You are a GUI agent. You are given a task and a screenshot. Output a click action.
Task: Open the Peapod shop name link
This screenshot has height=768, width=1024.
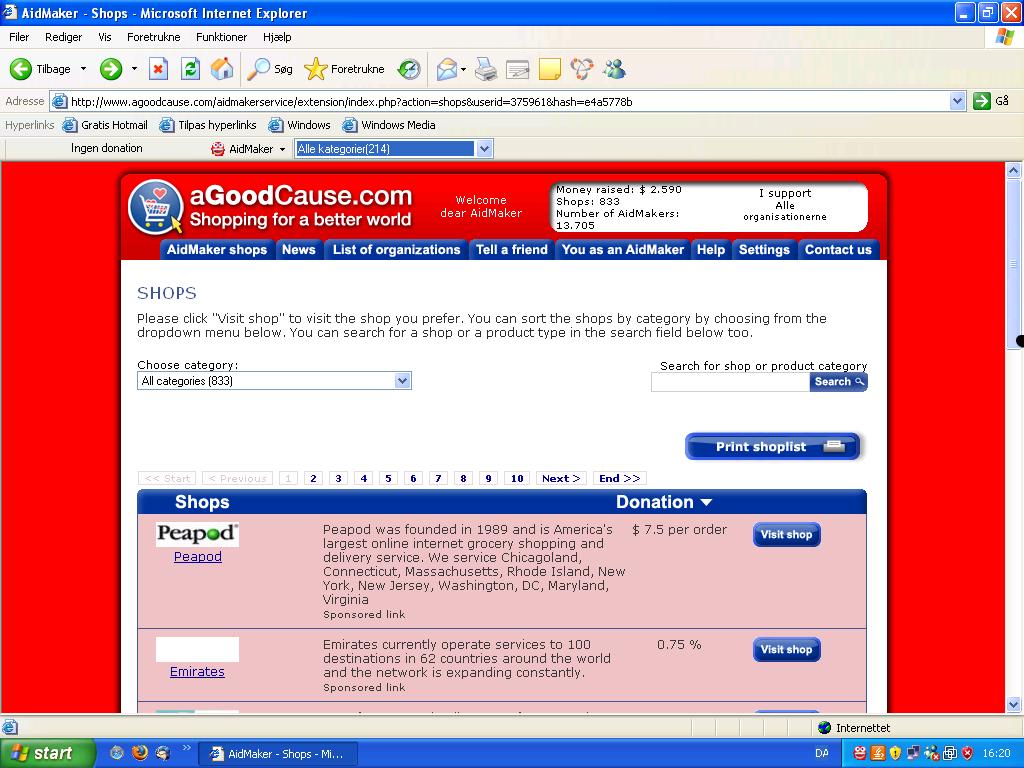[x=198, y=556]
